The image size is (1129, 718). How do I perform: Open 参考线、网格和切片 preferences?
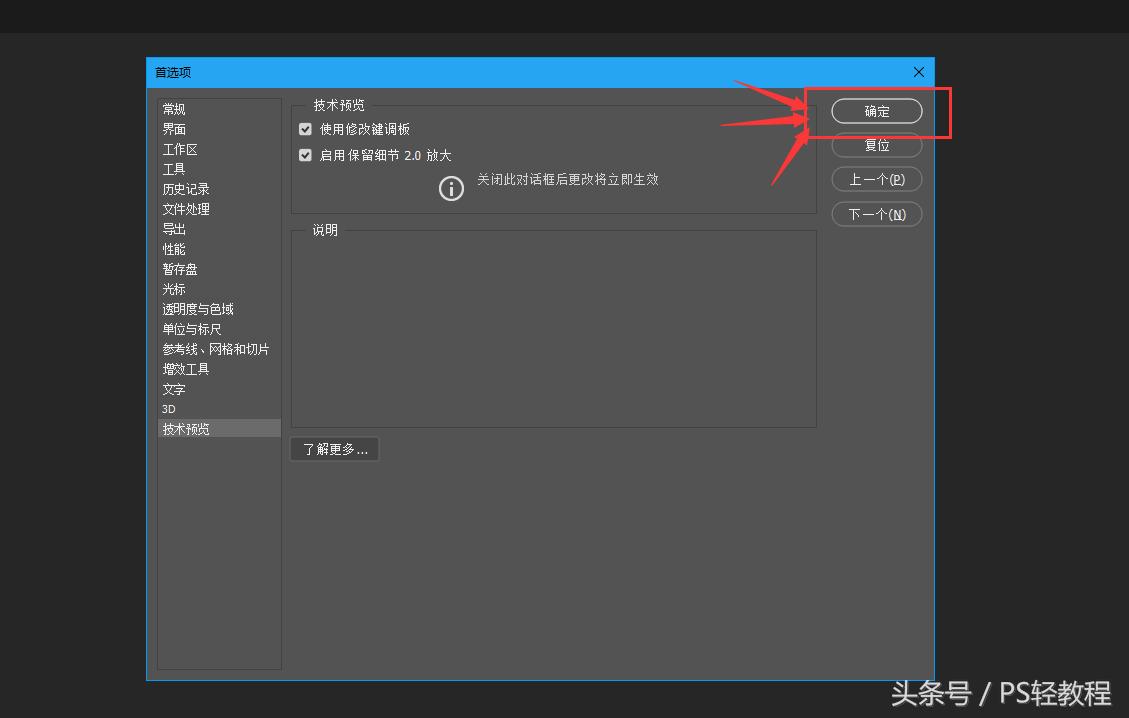click(216, 348)
